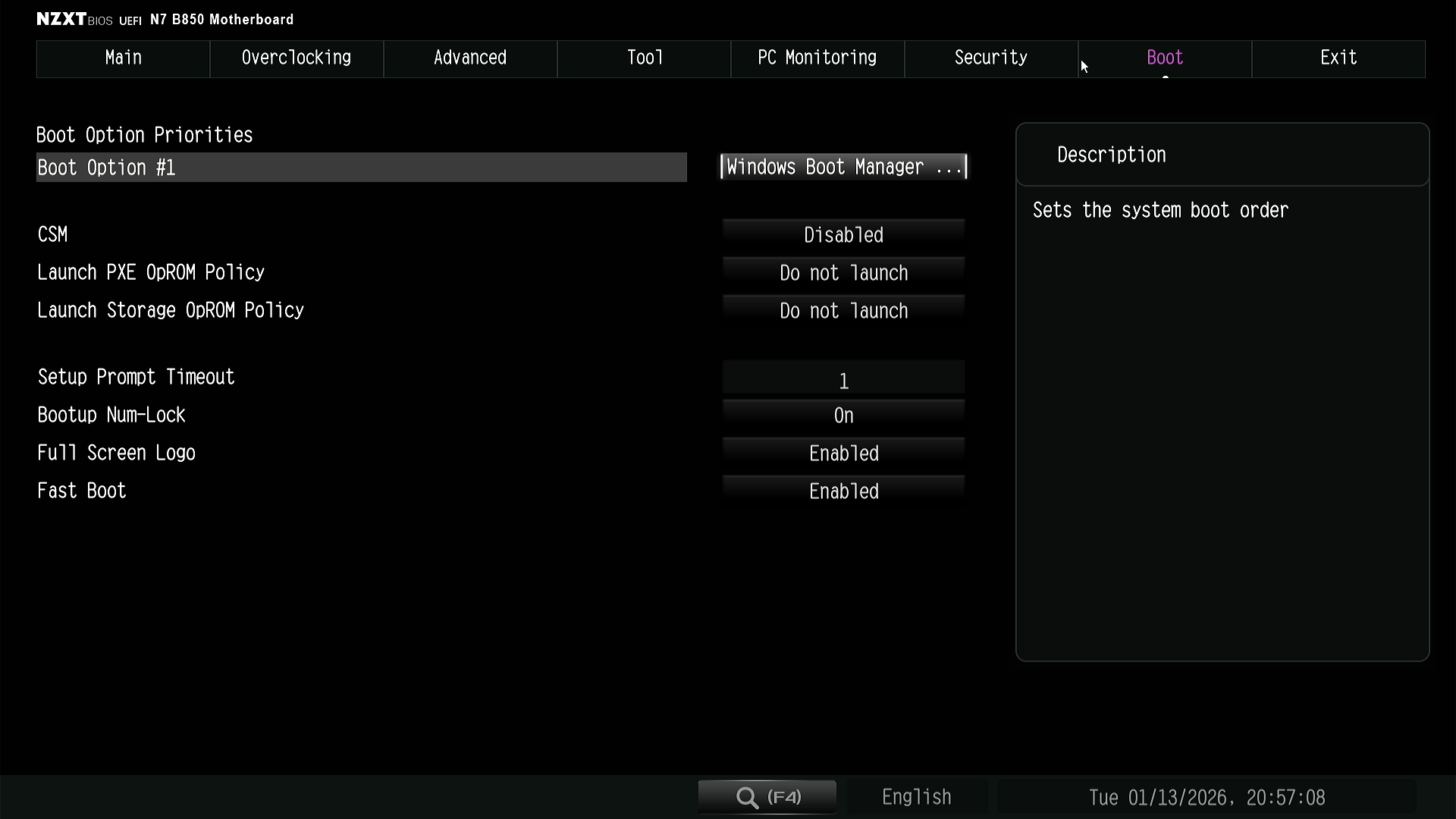Go to the Security tab
This screenshot has width=1456, height=819.
coord(990,58)
